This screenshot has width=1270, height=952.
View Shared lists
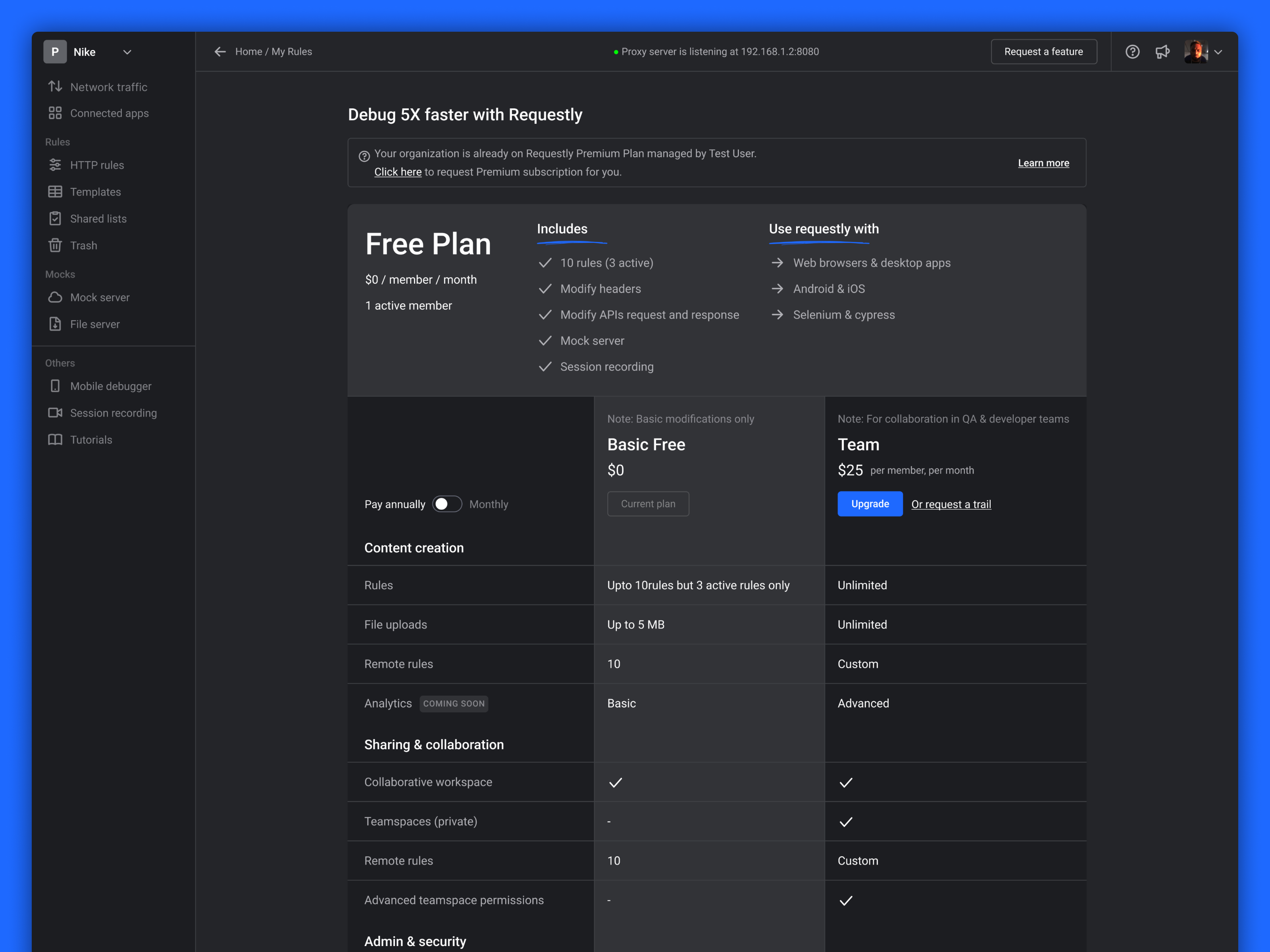[98, 218]
